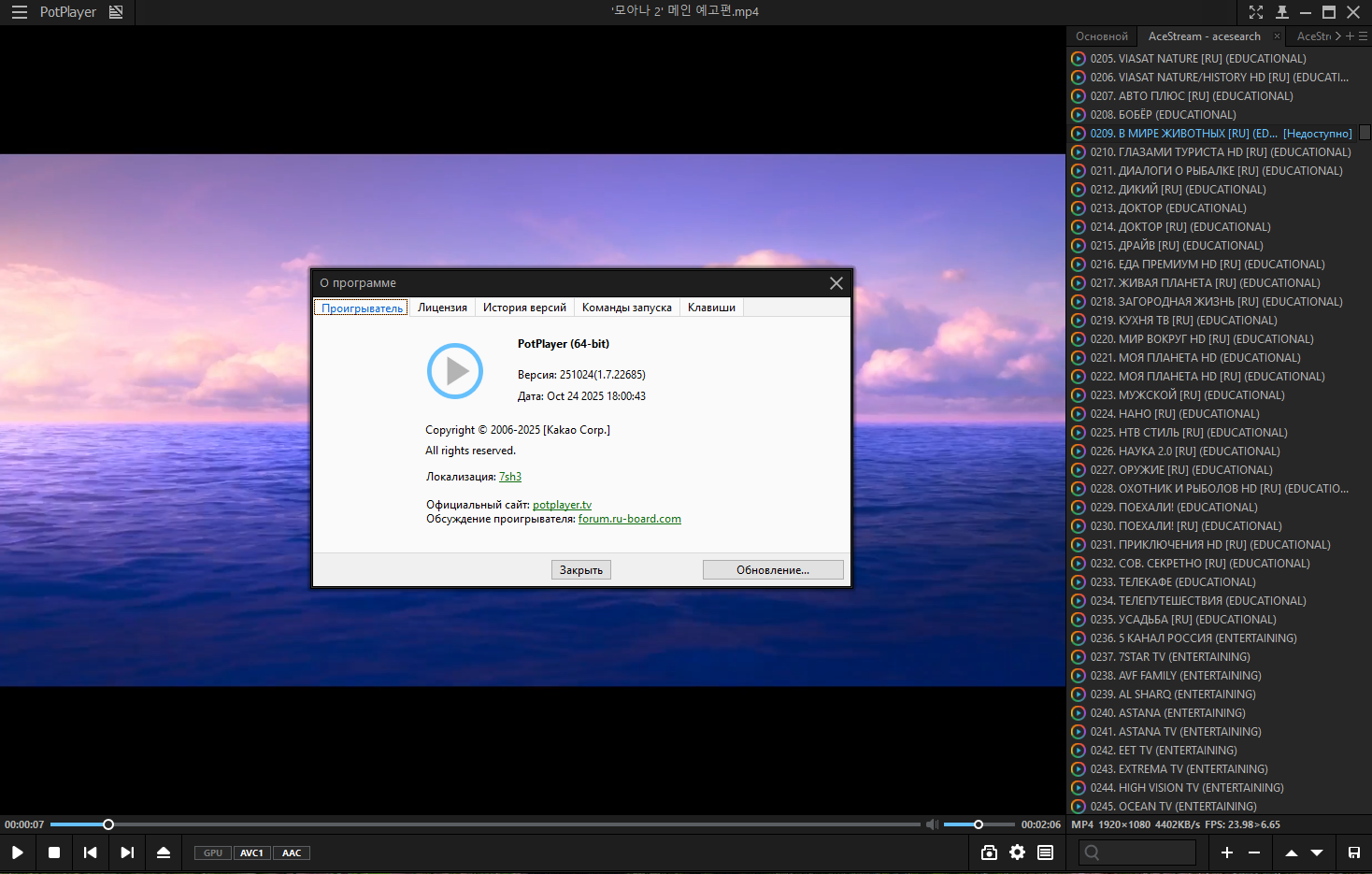
Task: Open the potplayer.tv website link
Action: [562, 505]
